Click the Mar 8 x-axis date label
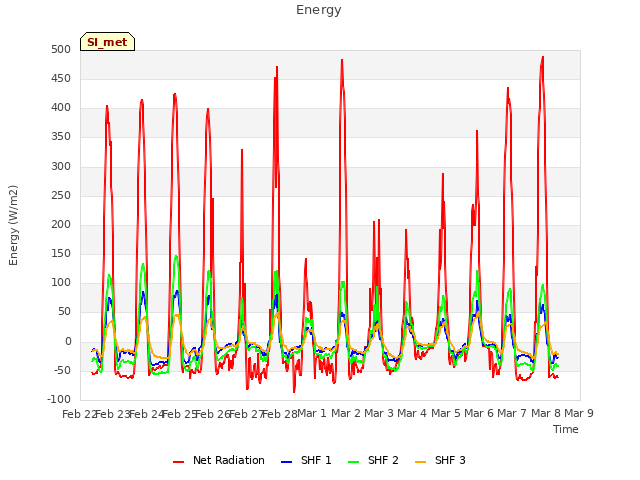Viewport: 640px width, 480px height. 546,413
